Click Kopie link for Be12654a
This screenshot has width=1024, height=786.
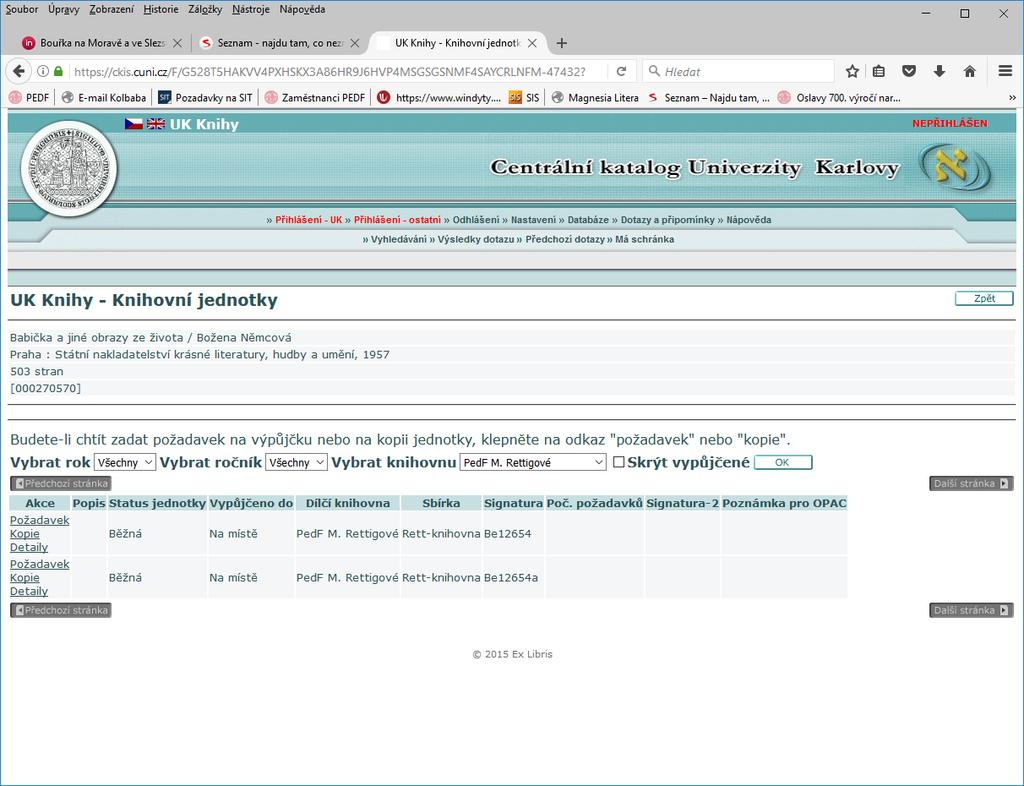pyautogui.click(x=25, y=578)
